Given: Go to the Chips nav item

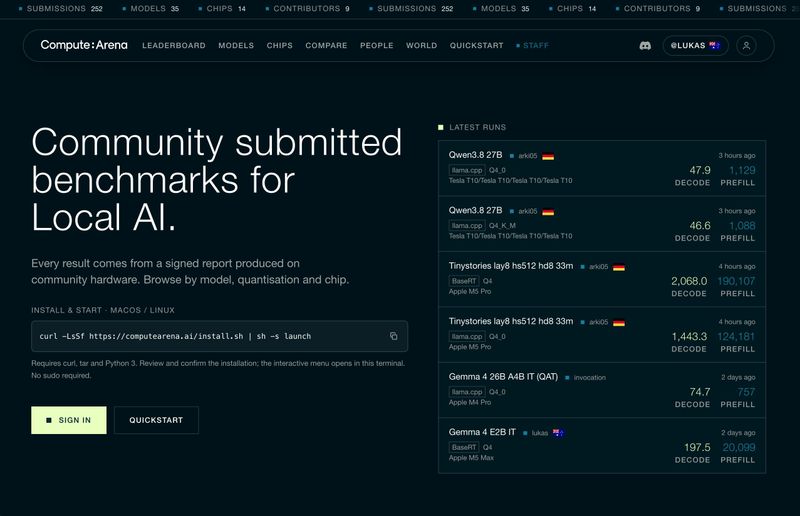Looking at the screenshot, I should pos(280,45).
